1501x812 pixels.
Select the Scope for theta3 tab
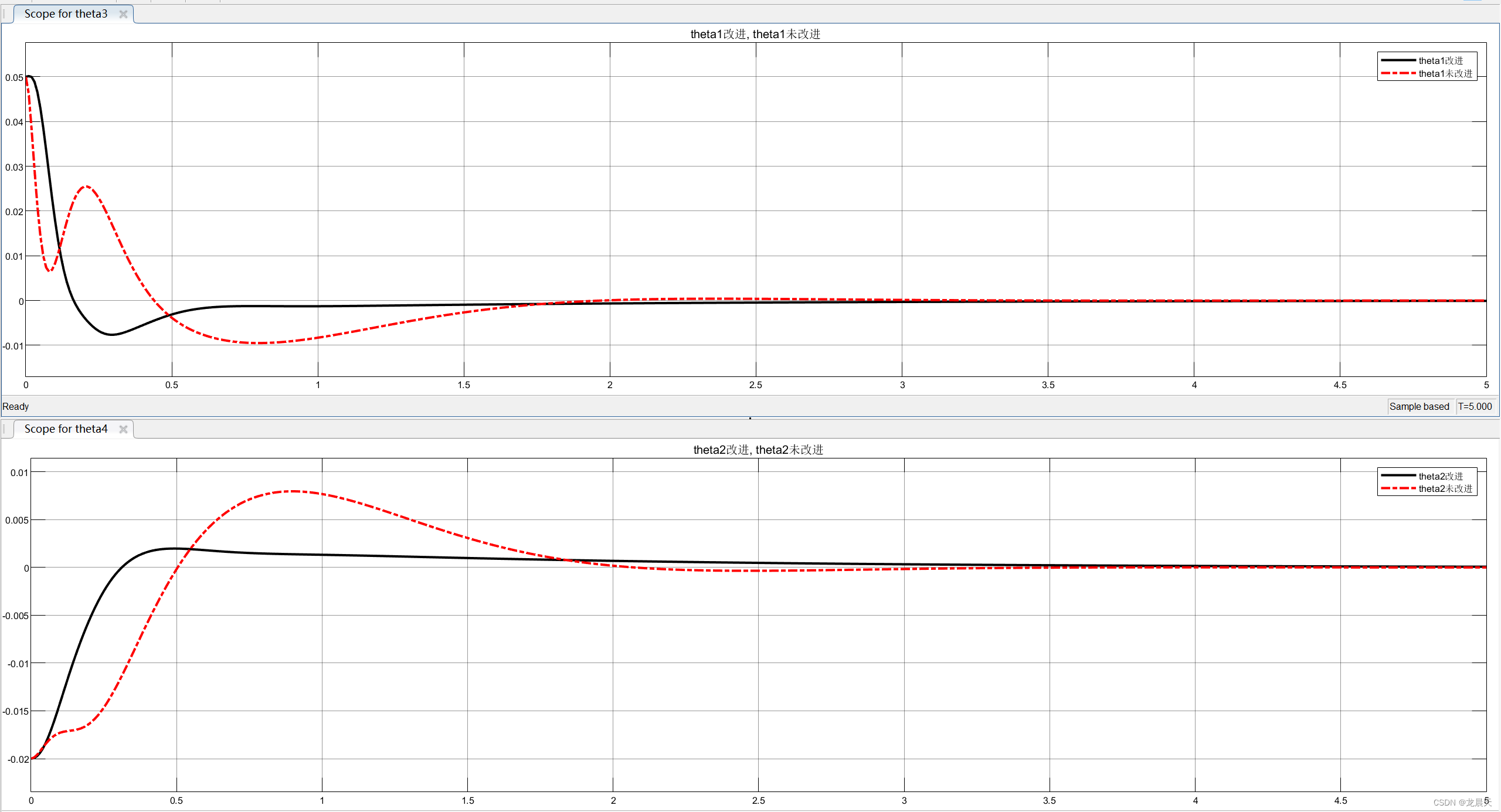click(66, 14)
